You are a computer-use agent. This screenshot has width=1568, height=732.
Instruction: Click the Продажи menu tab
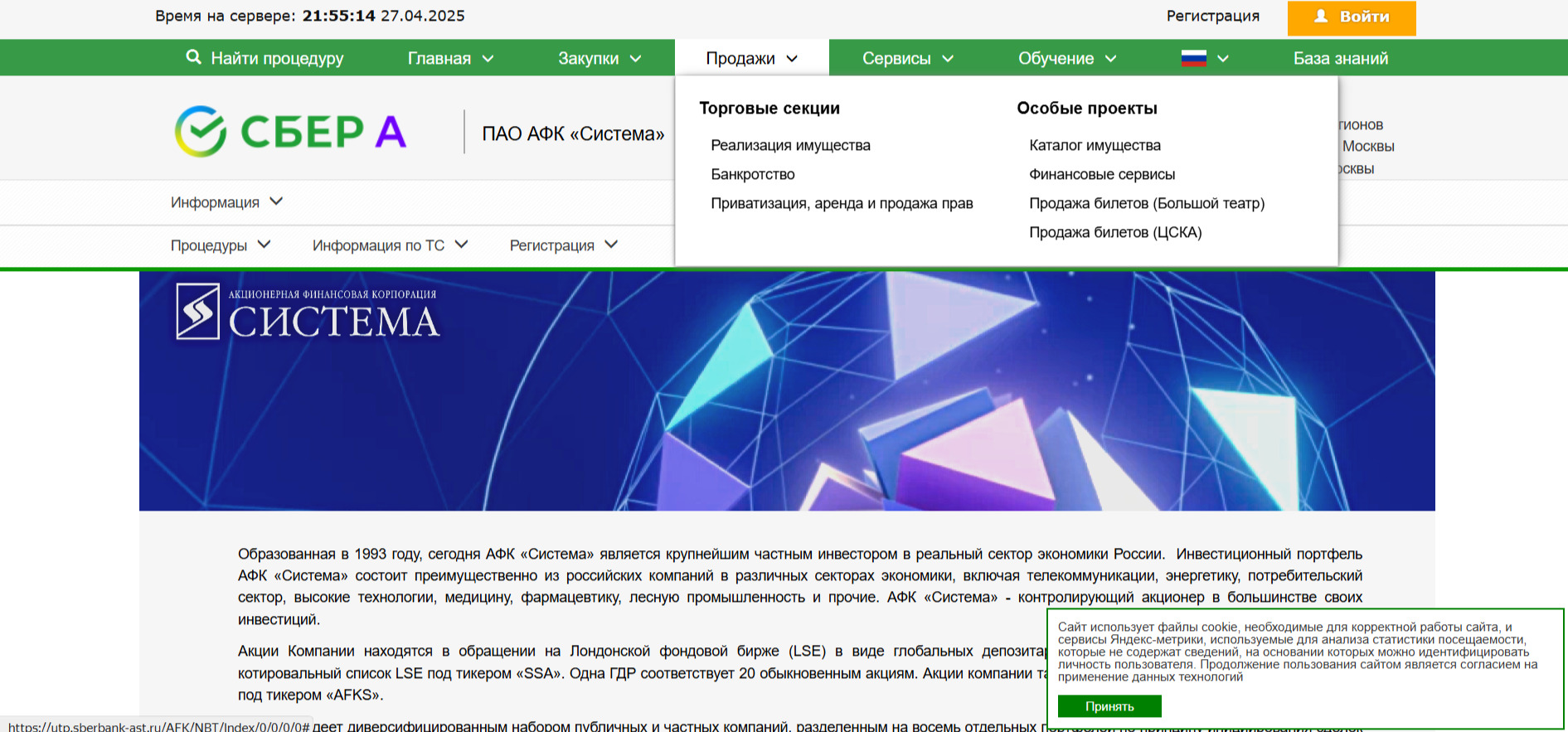[x=752, y=58]
